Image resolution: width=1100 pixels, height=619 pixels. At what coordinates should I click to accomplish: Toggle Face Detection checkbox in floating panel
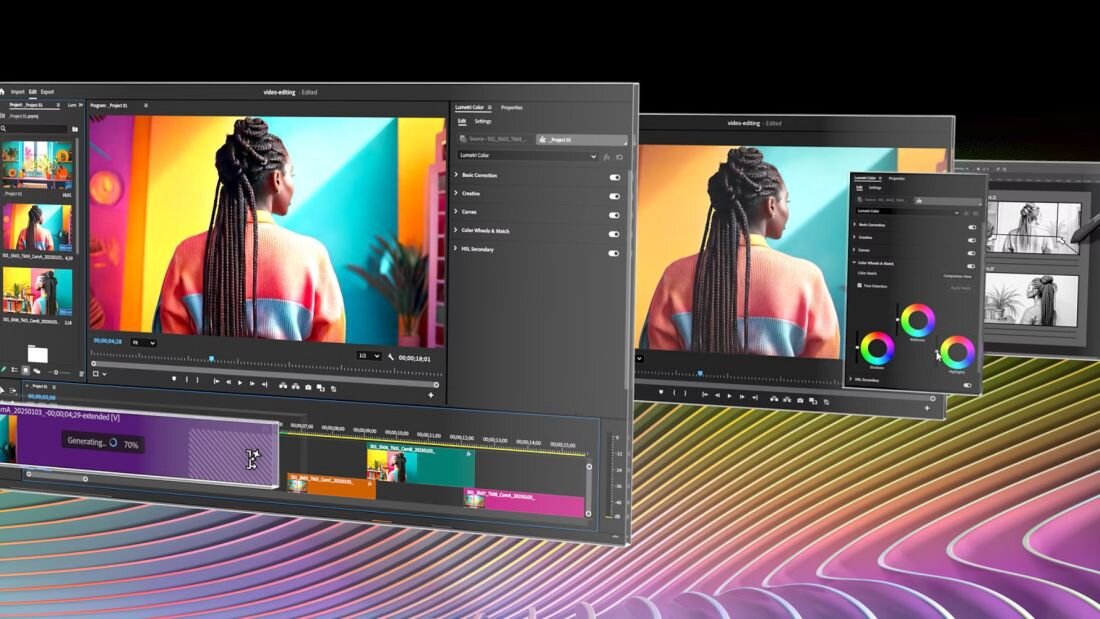pos(859,286)
